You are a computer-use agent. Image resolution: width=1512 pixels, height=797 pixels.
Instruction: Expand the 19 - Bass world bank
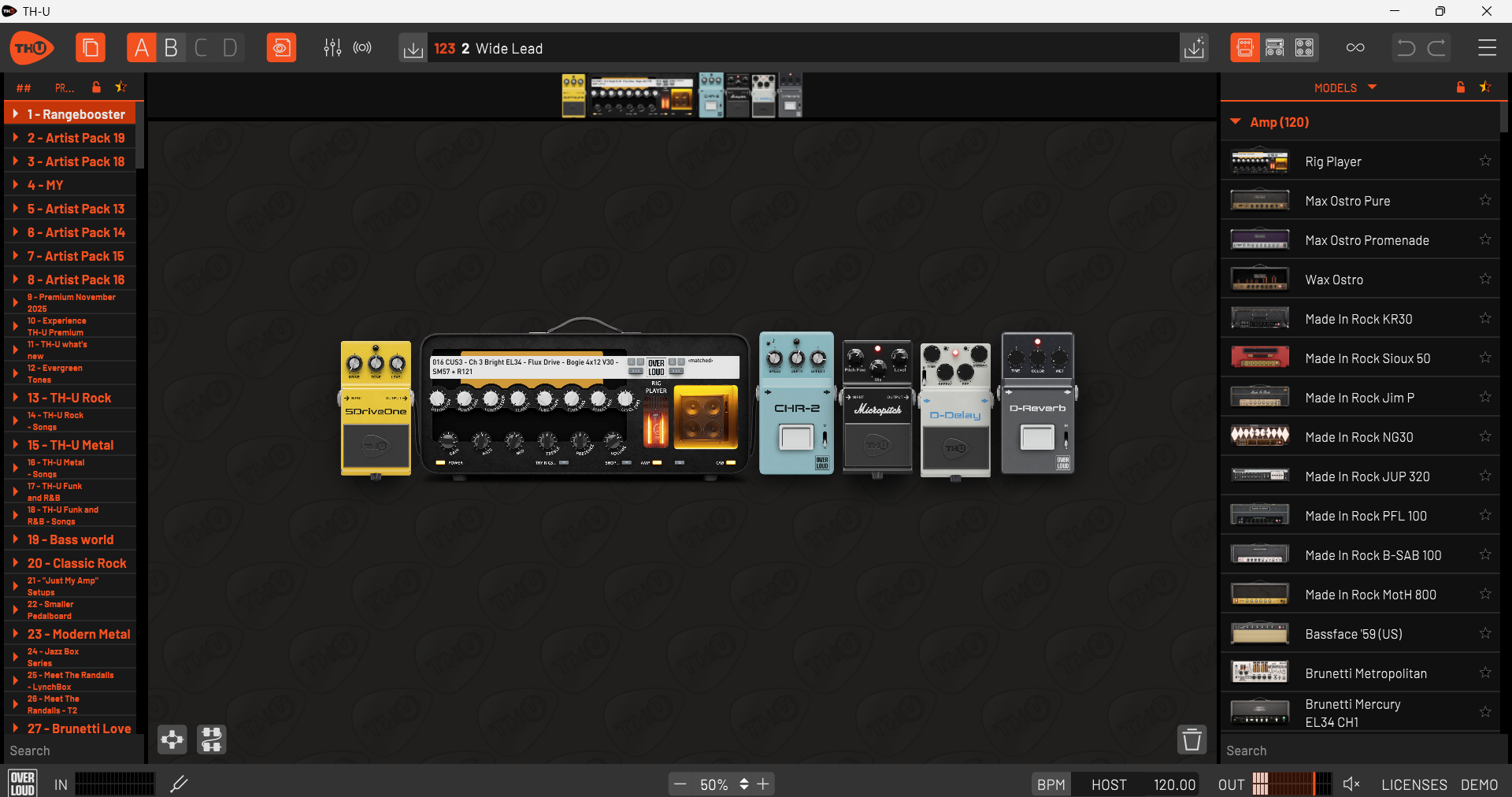[x=15, y=539]
